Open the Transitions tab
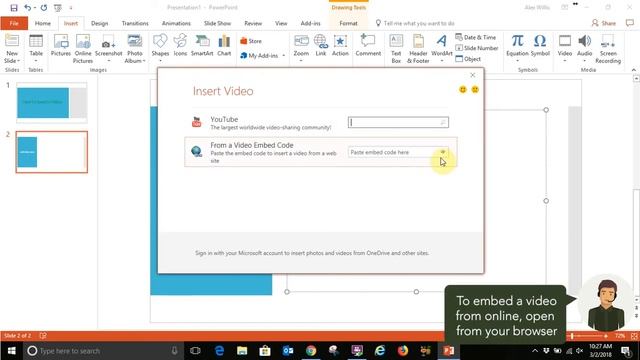Viewport: 640px width, 360px height. (x=135, y=23)
